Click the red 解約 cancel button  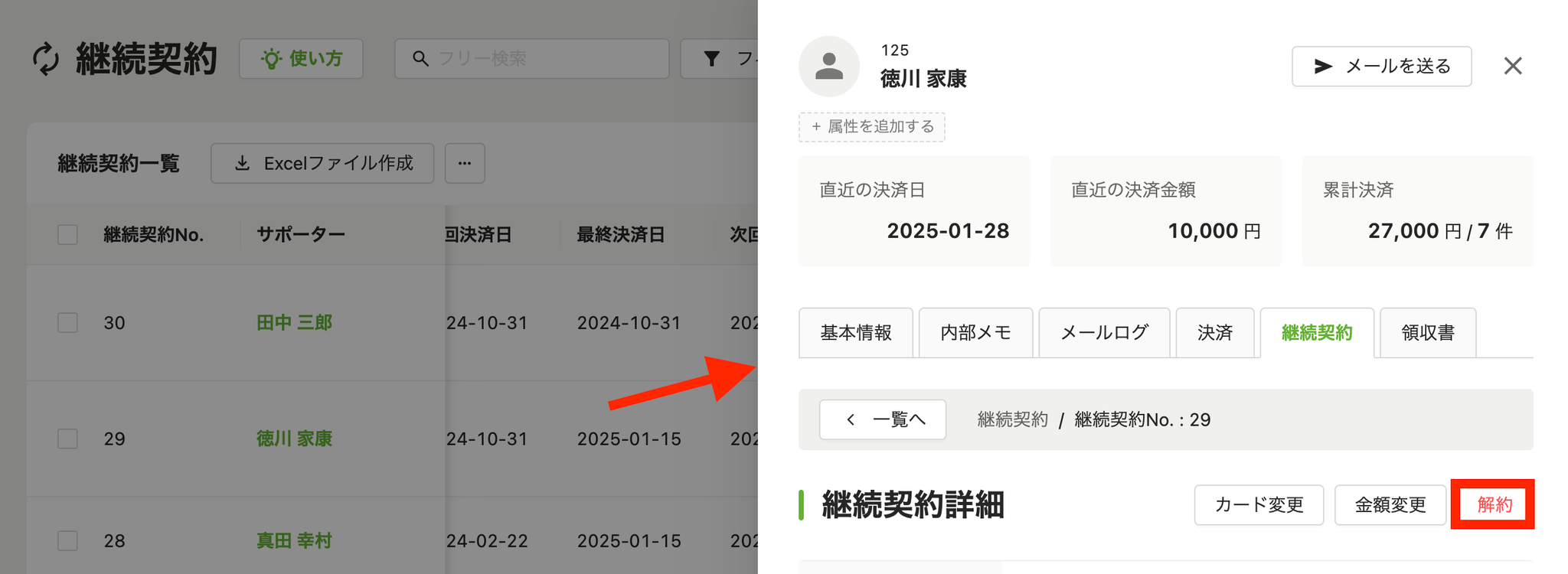(1494, 505)
